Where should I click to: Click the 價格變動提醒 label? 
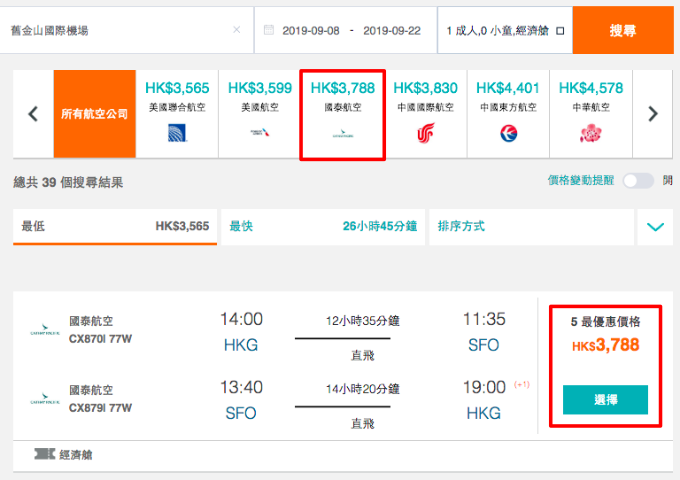click(581, 180)
